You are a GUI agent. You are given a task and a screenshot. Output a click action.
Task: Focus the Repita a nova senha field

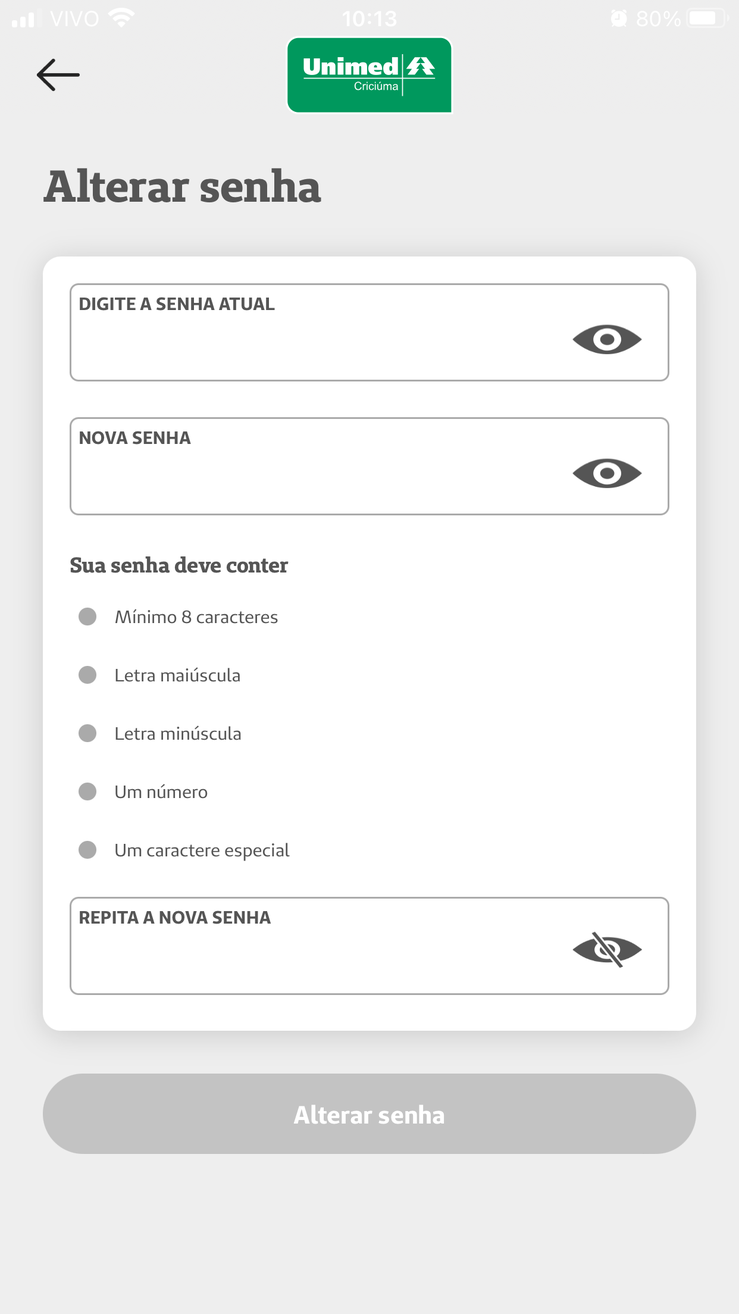(369, 946)
